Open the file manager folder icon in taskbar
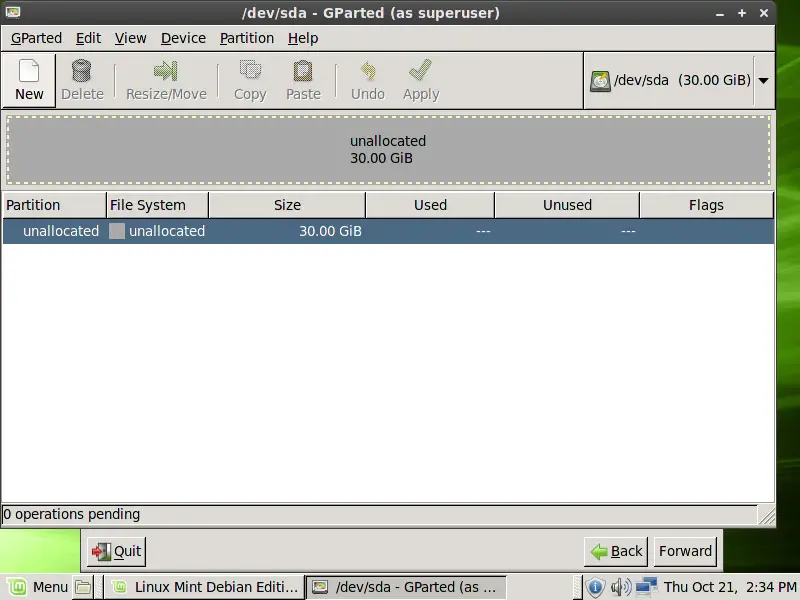 pyautogui.click(x=83, y=587)
